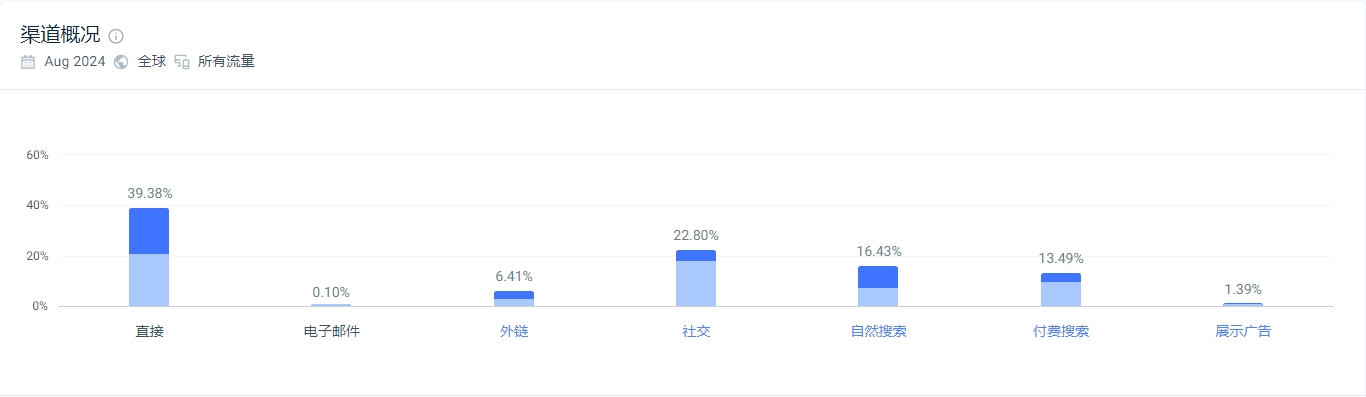
Task: Click the 39.38% value label
Action: tap(150, 193)
